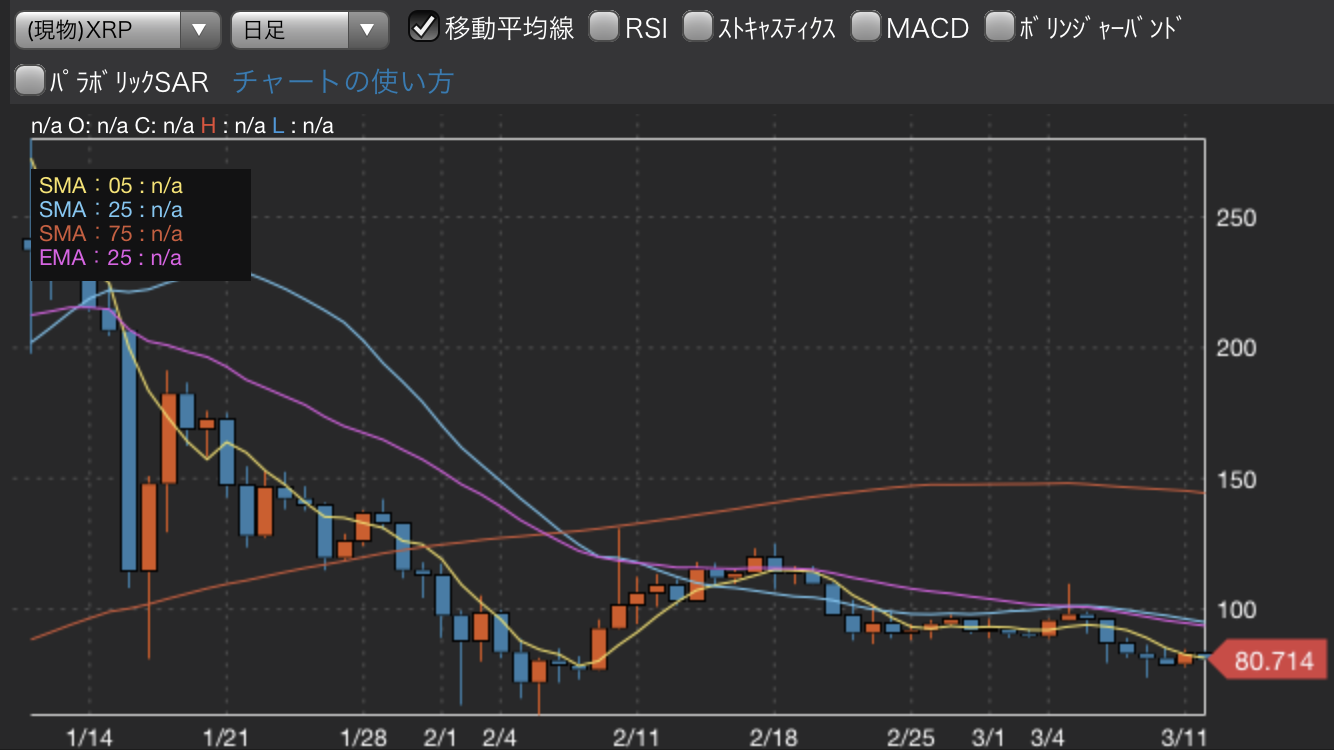
Task: Open the (現物)XRP symbol dropdown
Action: point(117,30)
